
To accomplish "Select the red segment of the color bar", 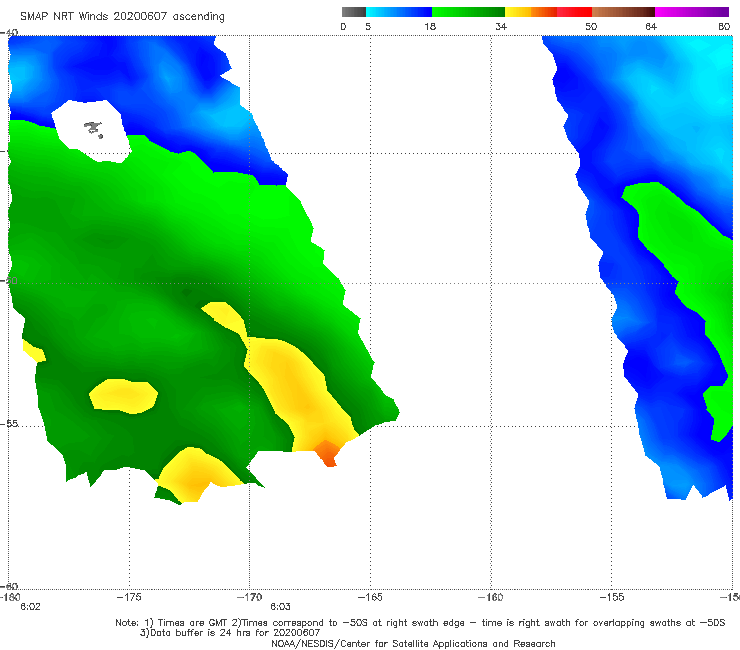I will pyautogui.click(x=574, y=12).
